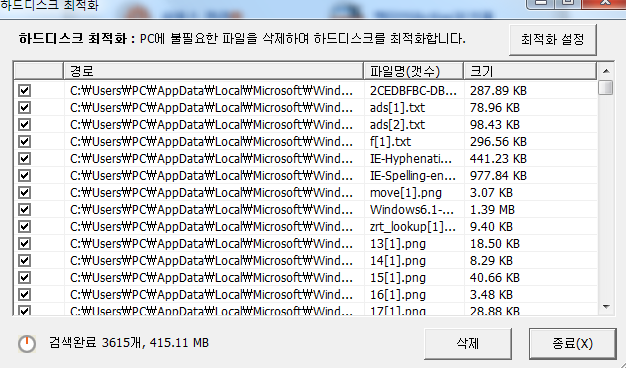Click the file name IE-Hyphenati...

(411, 159)
